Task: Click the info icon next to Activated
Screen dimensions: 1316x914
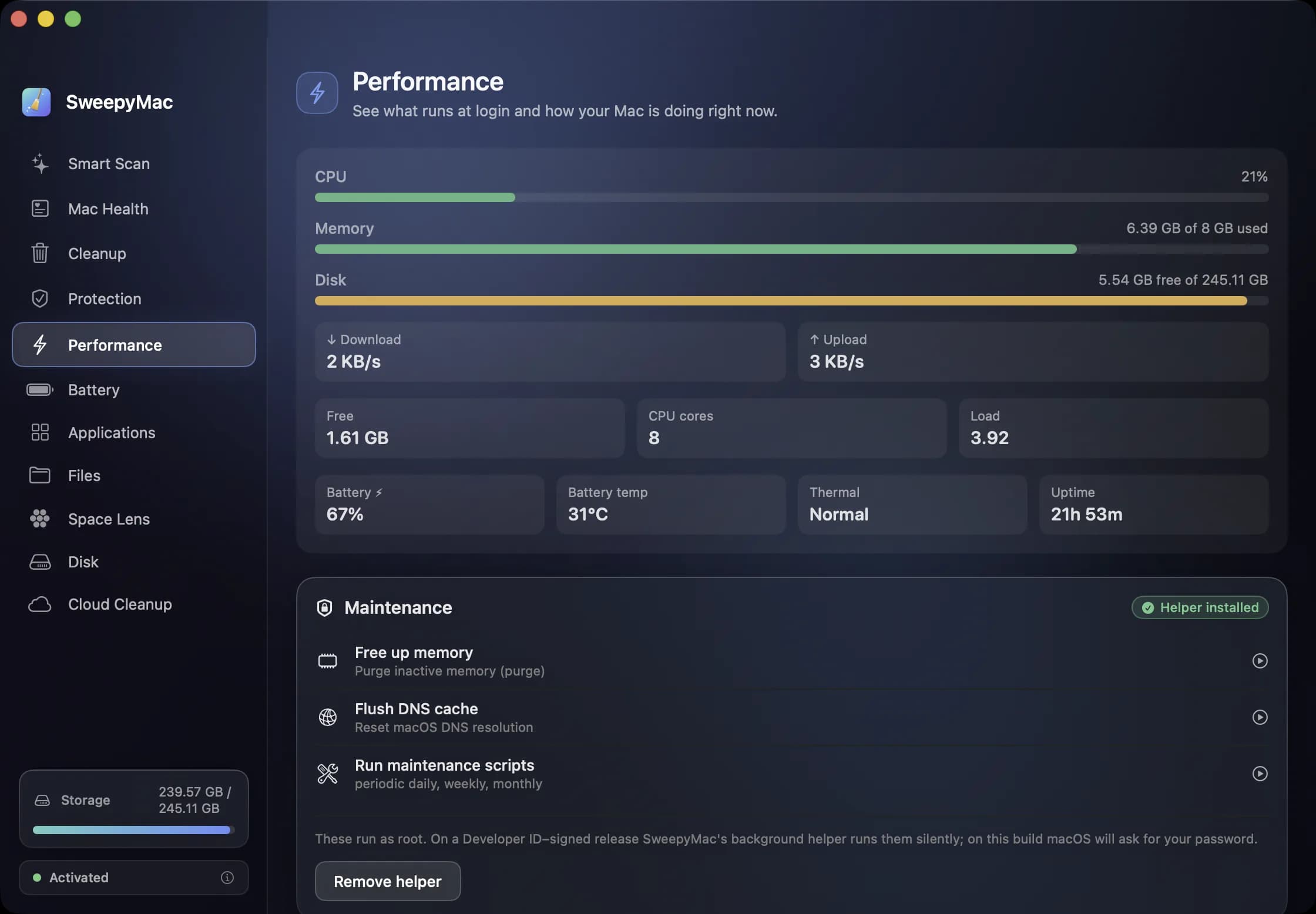Action: pos(227,878)
